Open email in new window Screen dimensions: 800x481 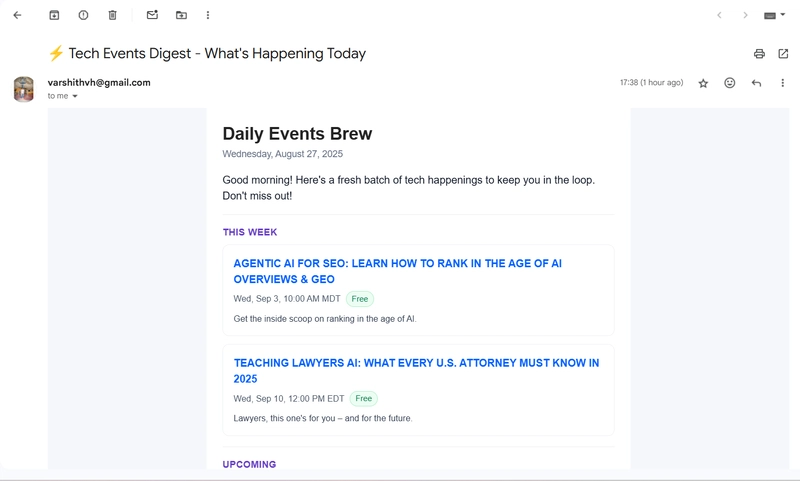(x=783, y=54)
